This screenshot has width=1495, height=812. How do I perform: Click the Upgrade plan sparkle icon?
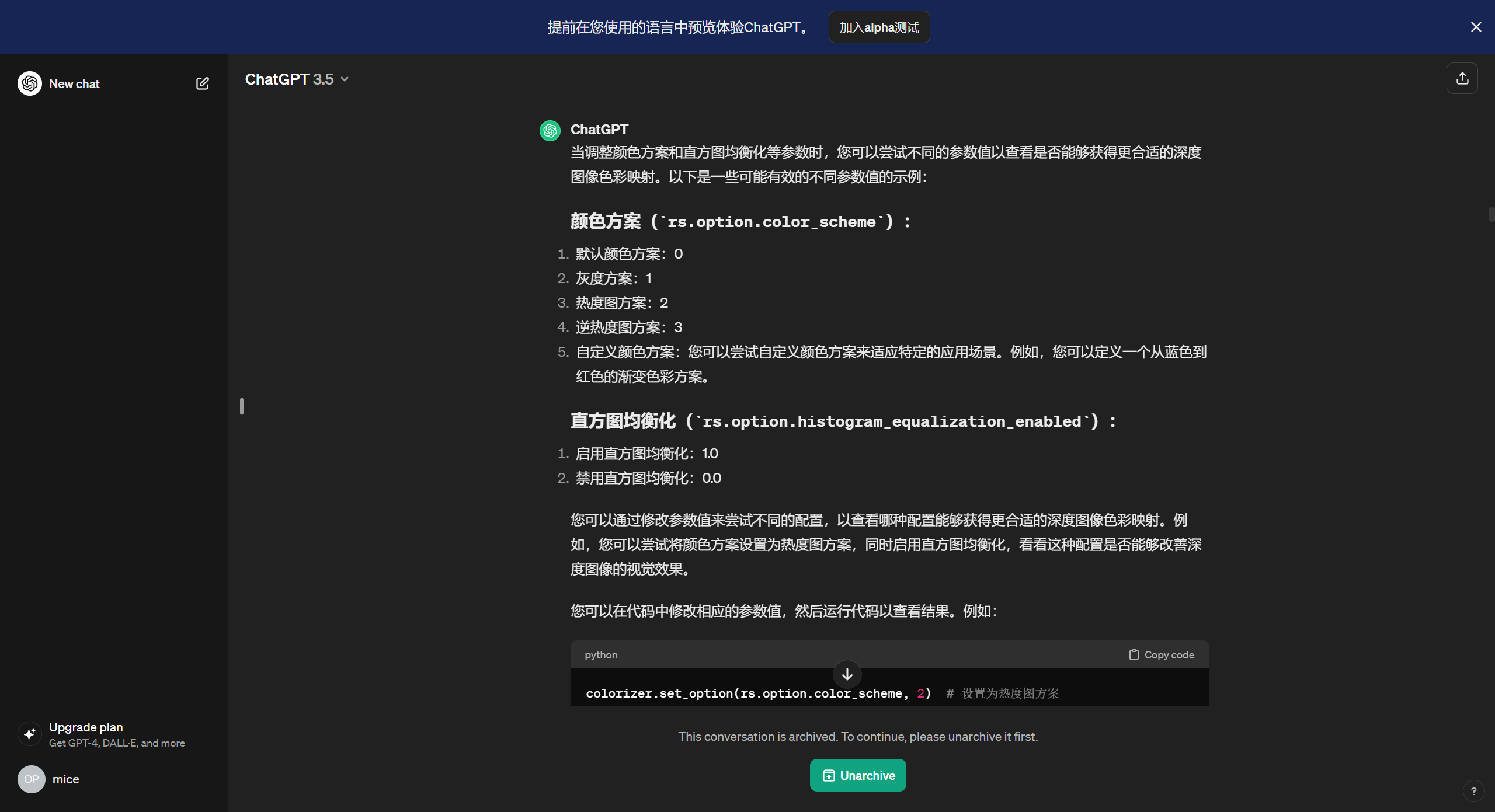(30, 734)
